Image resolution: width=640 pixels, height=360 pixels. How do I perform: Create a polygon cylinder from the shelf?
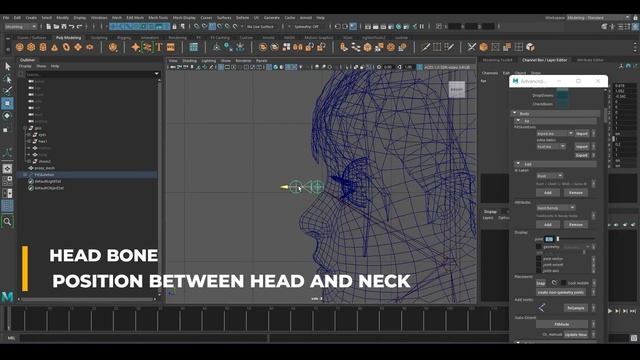point(43,47)
